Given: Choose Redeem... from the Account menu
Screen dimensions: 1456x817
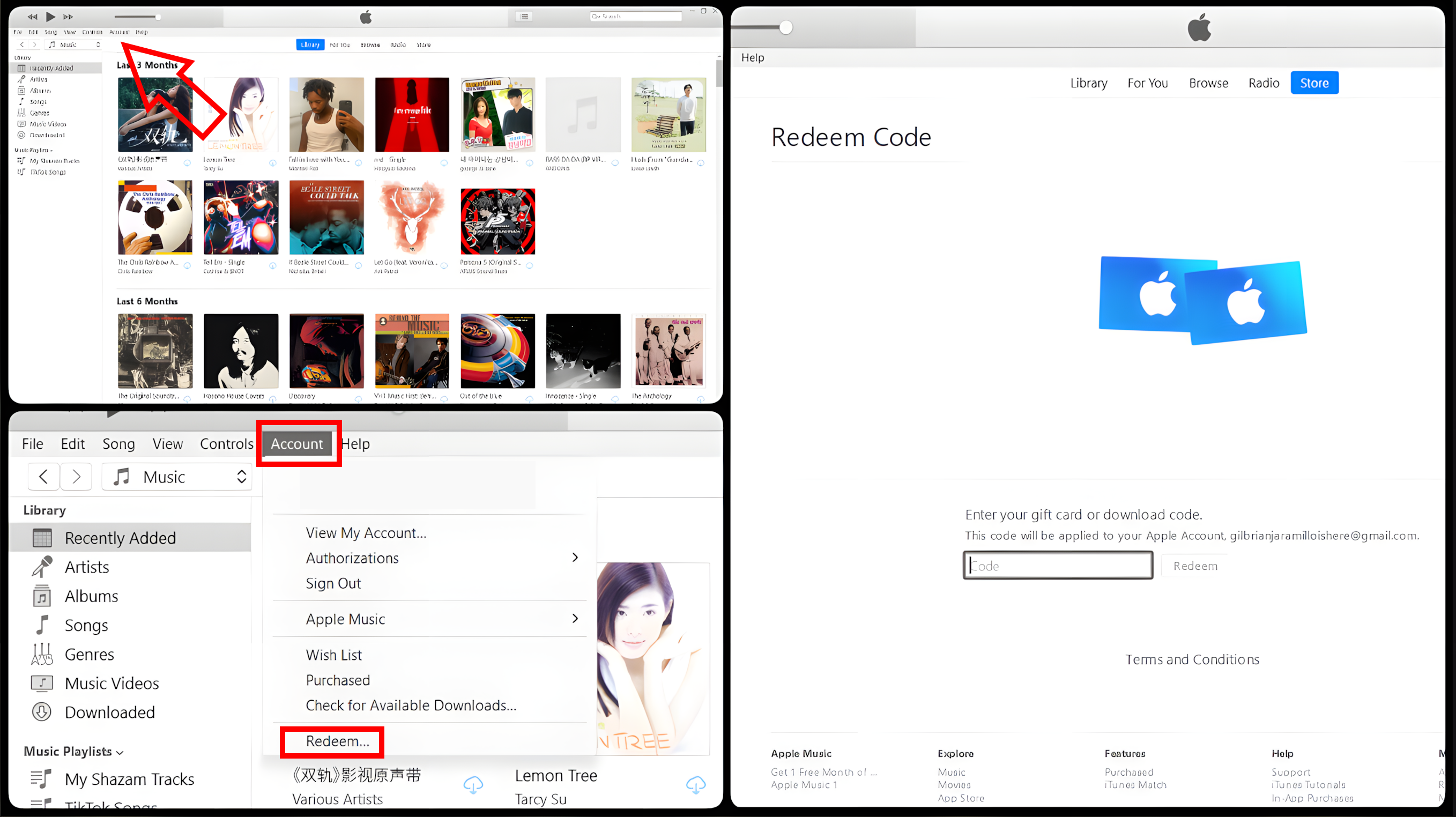Looking at the screenshot, I should point(337,741).
